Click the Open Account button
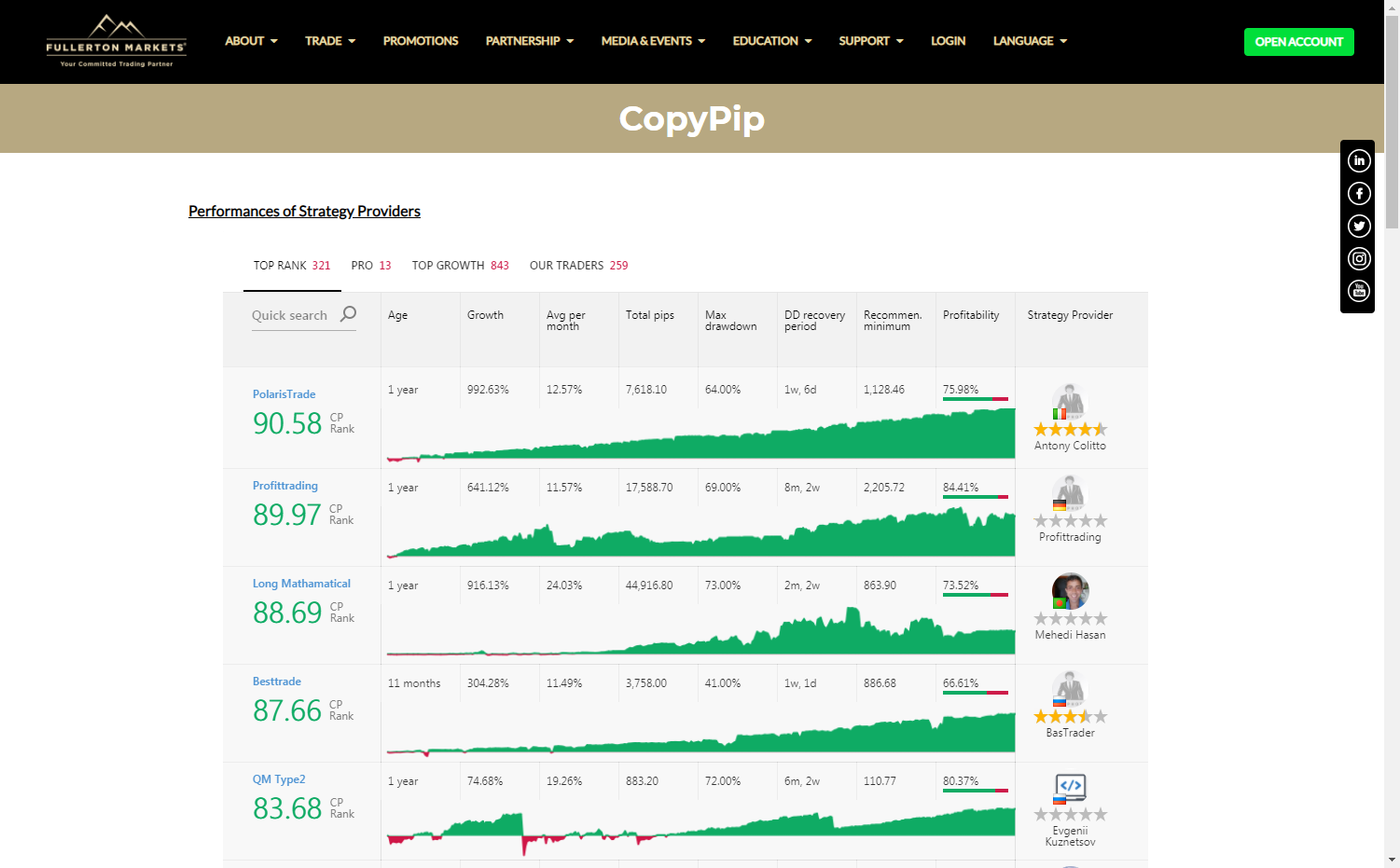This screenshot has width=1400, height=868. [x=1298, y=42]
